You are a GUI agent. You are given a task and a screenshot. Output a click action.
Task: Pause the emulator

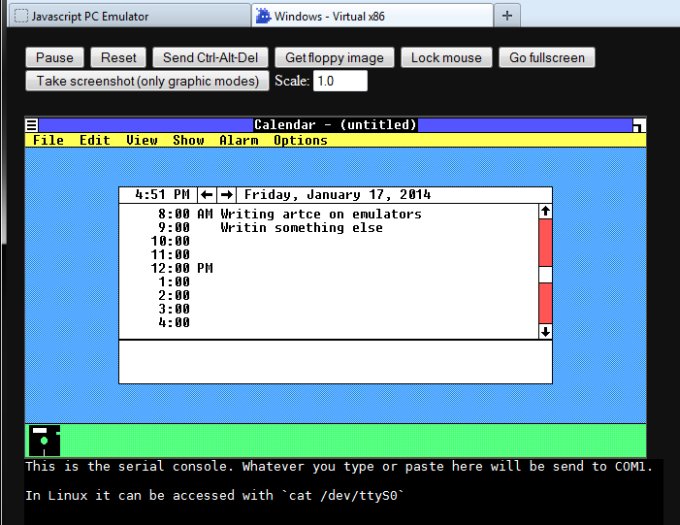click(55, 58)
